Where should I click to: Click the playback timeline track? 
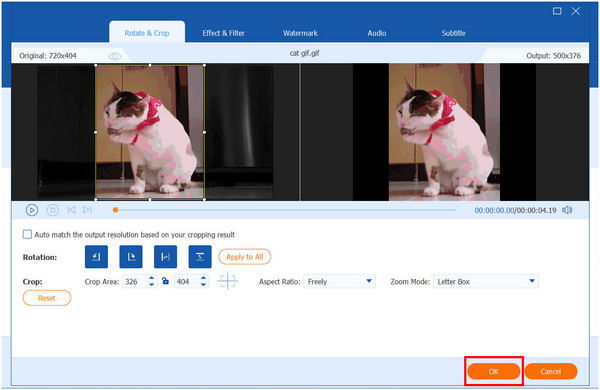point(285,210)
